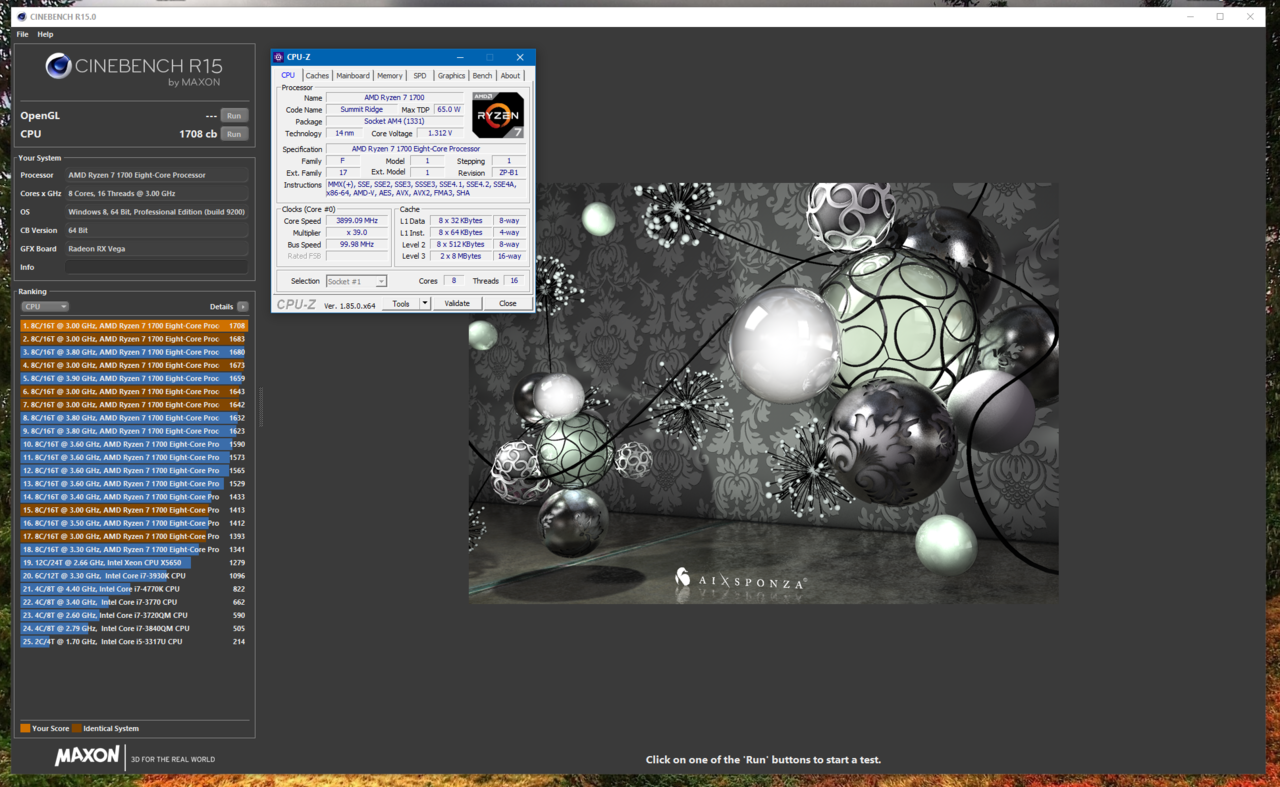
Task: Click the orange Your Score legend swatch
Action: (25, 728)
